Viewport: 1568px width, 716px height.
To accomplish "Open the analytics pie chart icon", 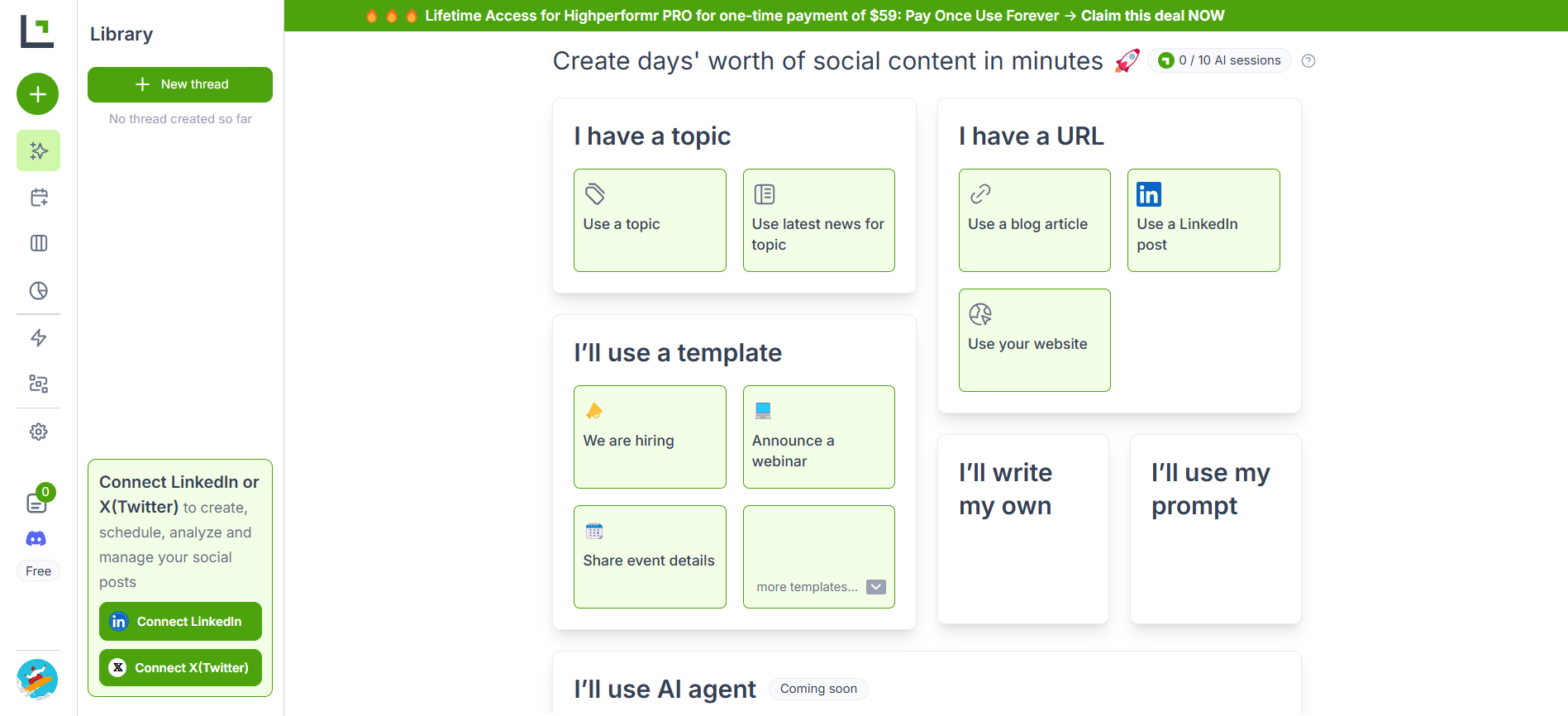I will point(39,290).
